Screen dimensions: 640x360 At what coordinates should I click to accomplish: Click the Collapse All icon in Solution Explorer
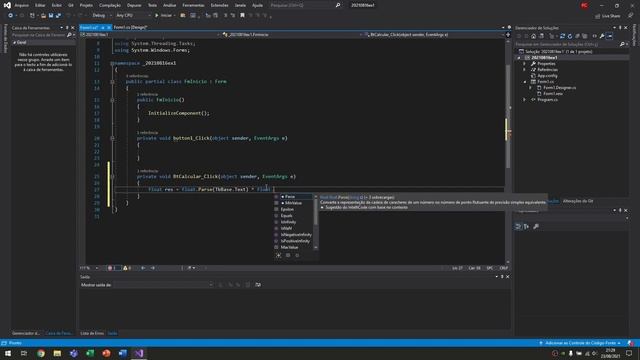[577, 36]
